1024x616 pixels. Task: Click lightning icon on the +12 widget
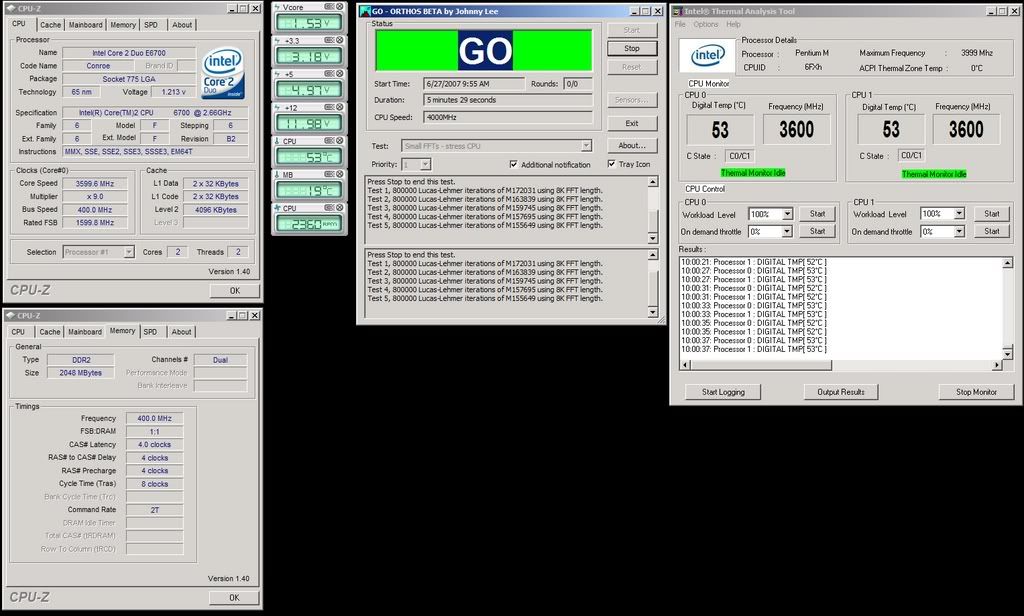pos(278,108)
